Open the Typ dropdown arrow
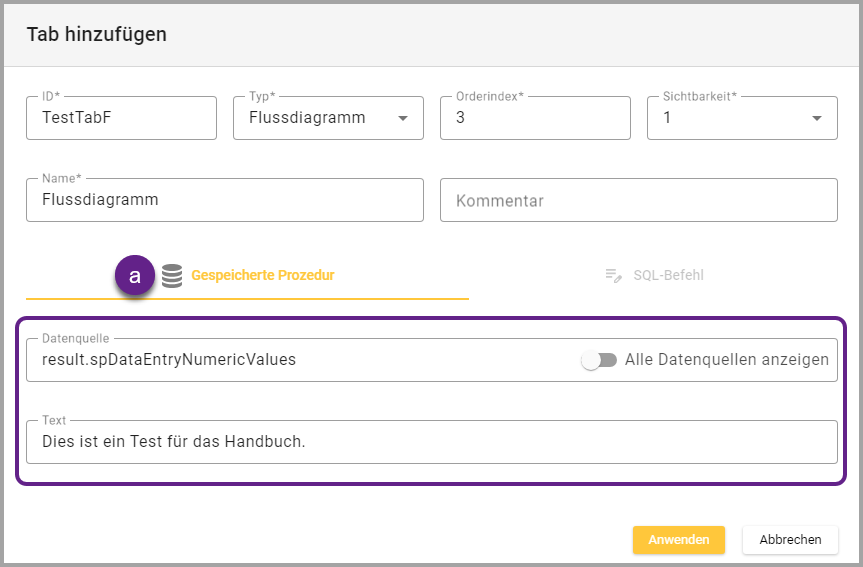 [x=403, y=118]
